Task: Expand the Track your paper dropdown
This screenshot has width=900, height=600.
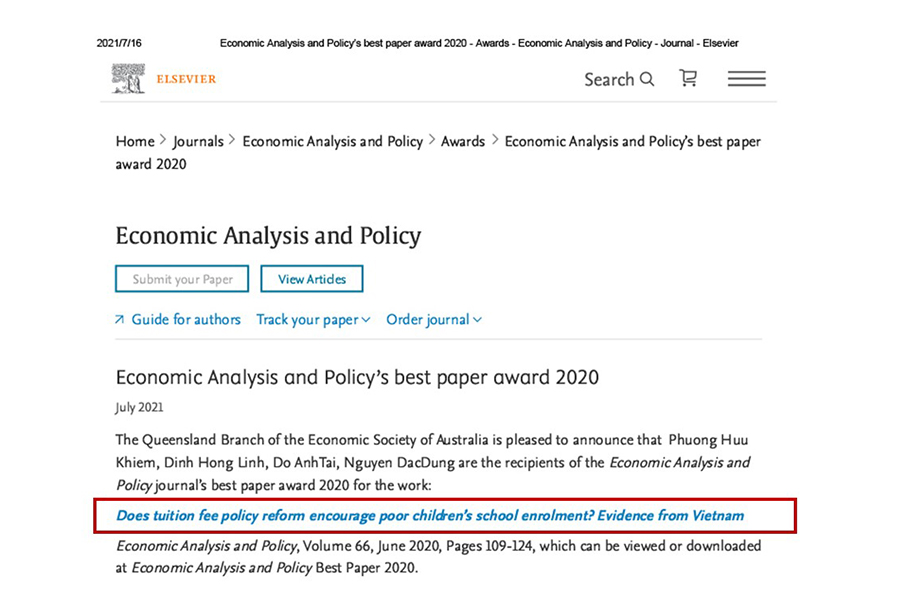Action: (313, 320)
